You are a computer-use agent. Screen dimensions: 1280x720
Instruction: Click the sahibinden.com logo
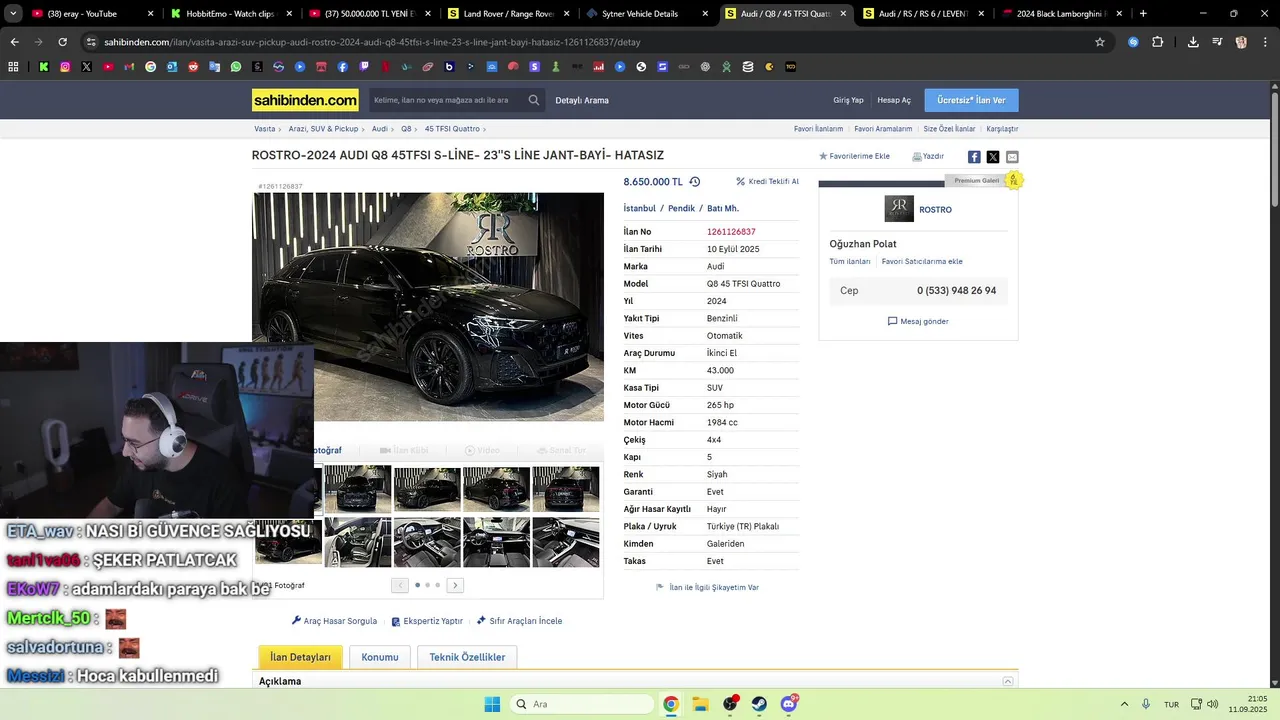(x=305, y=100)
